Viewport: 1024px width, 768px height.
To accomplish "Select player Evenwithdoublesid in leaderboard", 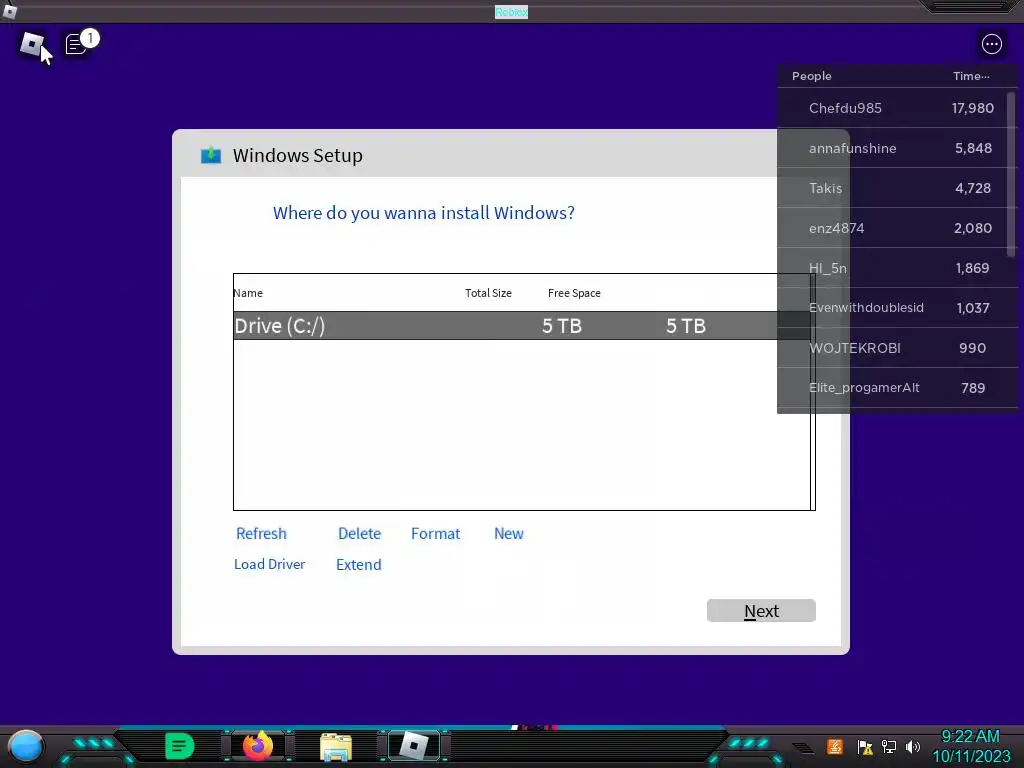I will (897, 308).
